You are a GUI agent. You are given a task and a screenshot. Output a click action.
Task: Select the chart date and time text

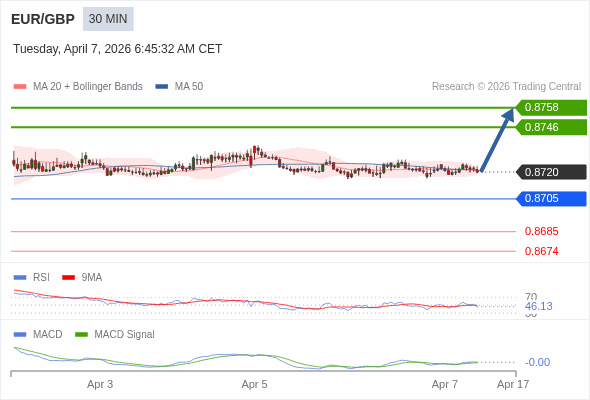point(117,49)
